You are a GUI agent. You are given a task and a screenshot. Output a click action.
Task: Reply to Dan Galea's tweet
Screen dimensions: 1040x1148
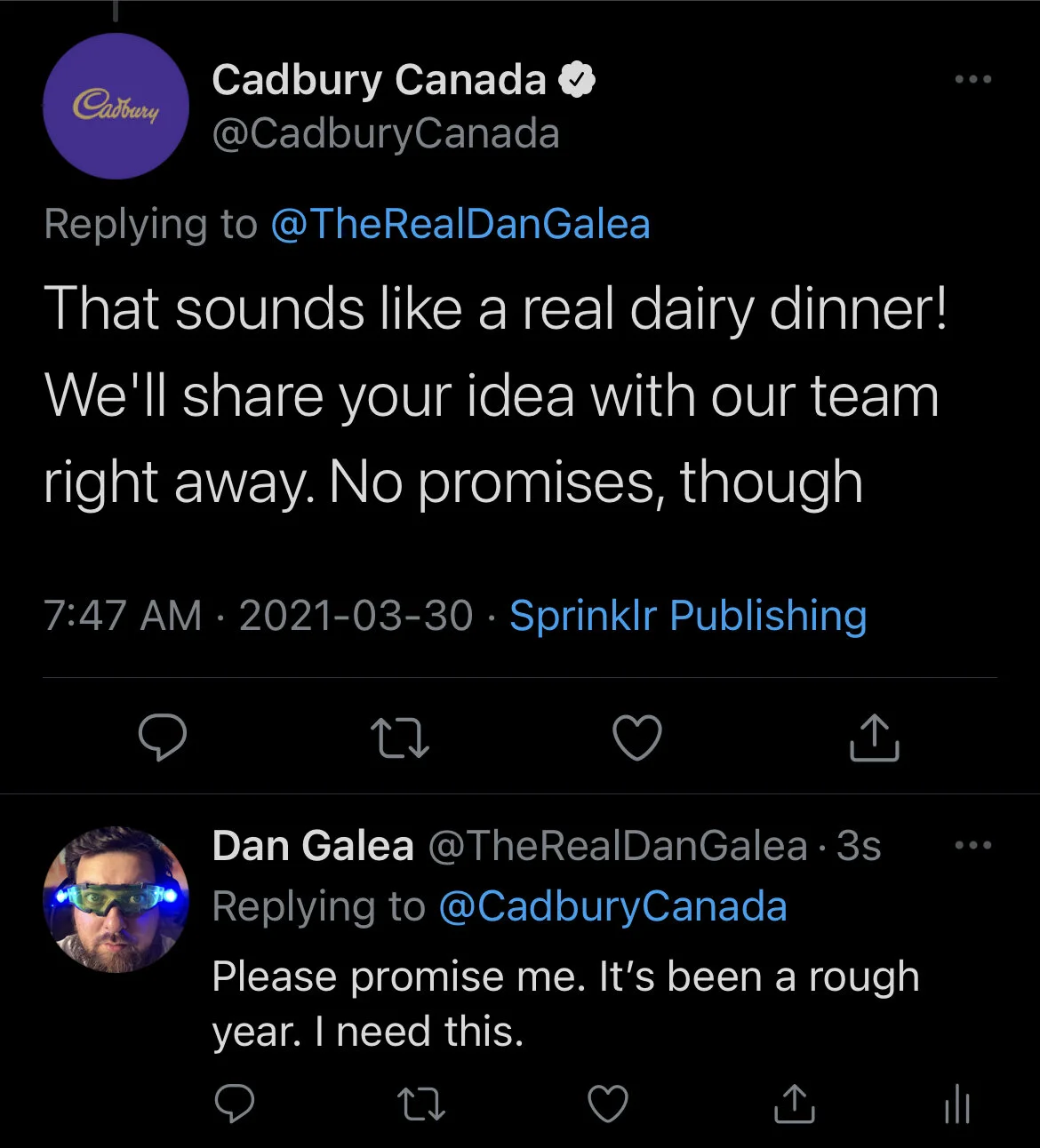point(235,1104)
